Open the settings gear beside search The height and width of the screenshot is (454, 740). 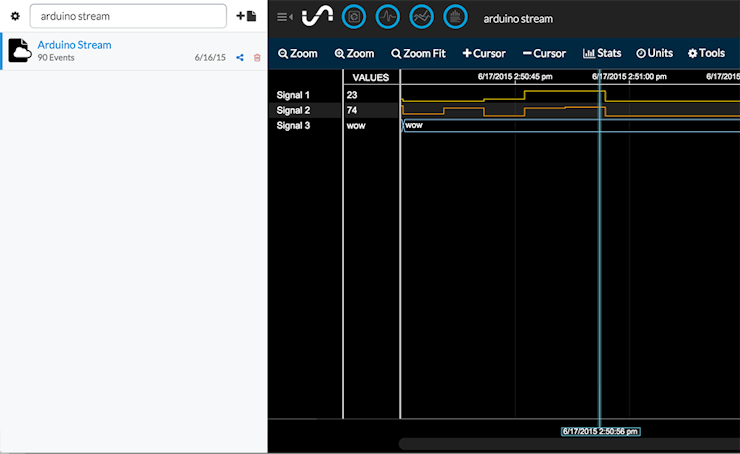[x=15, y=16]
